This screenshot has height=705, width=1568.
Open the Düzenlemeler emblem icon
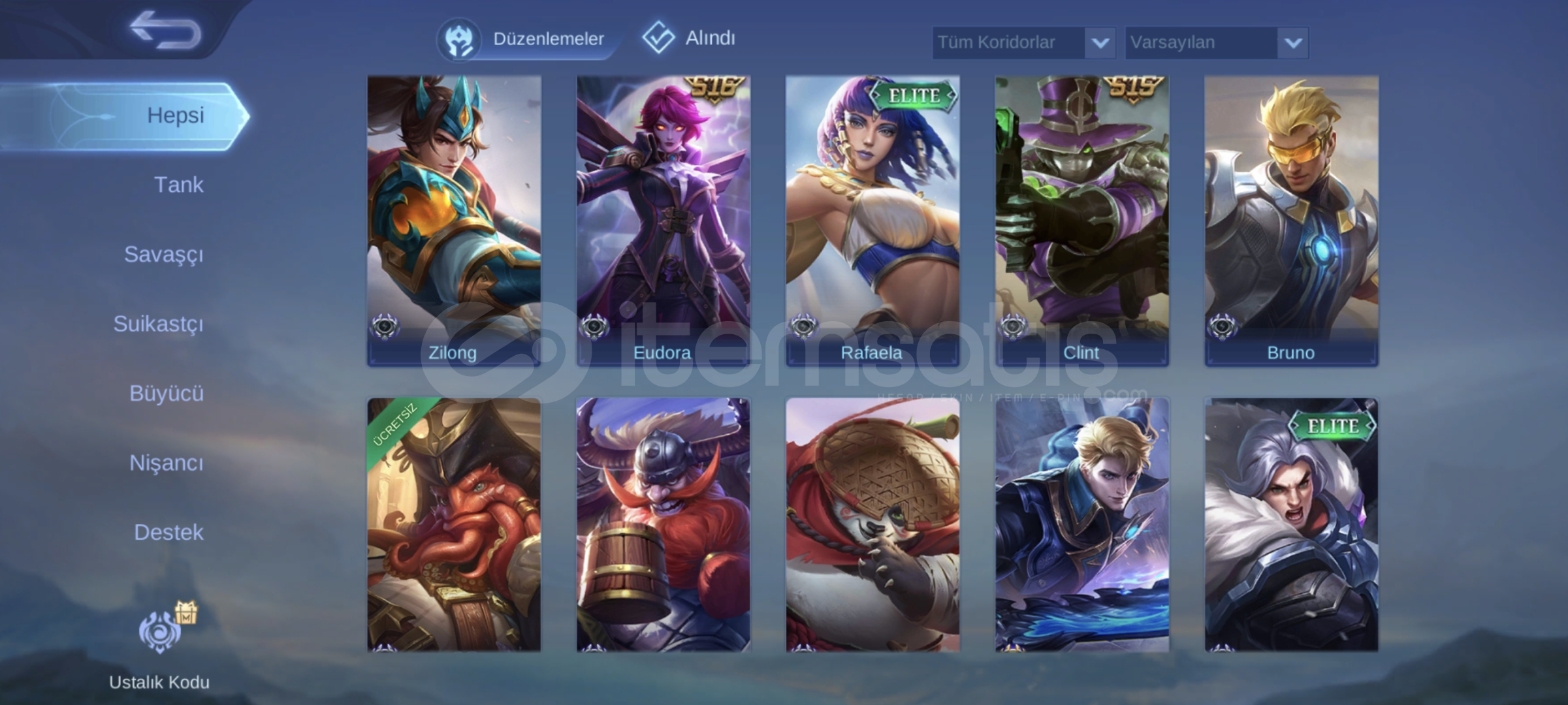pos(459,39)
